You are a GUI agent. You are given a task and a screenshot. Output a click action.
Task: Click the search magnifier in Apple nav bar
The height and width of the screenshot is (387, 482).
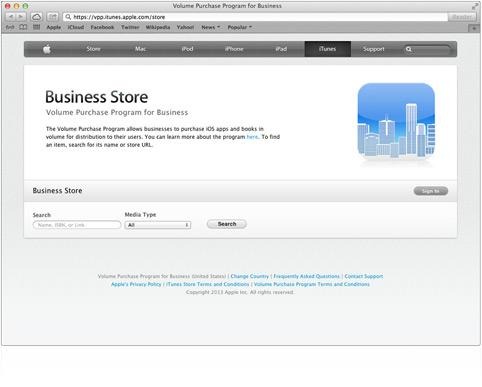pyautogui.click(x=409, y=49)
